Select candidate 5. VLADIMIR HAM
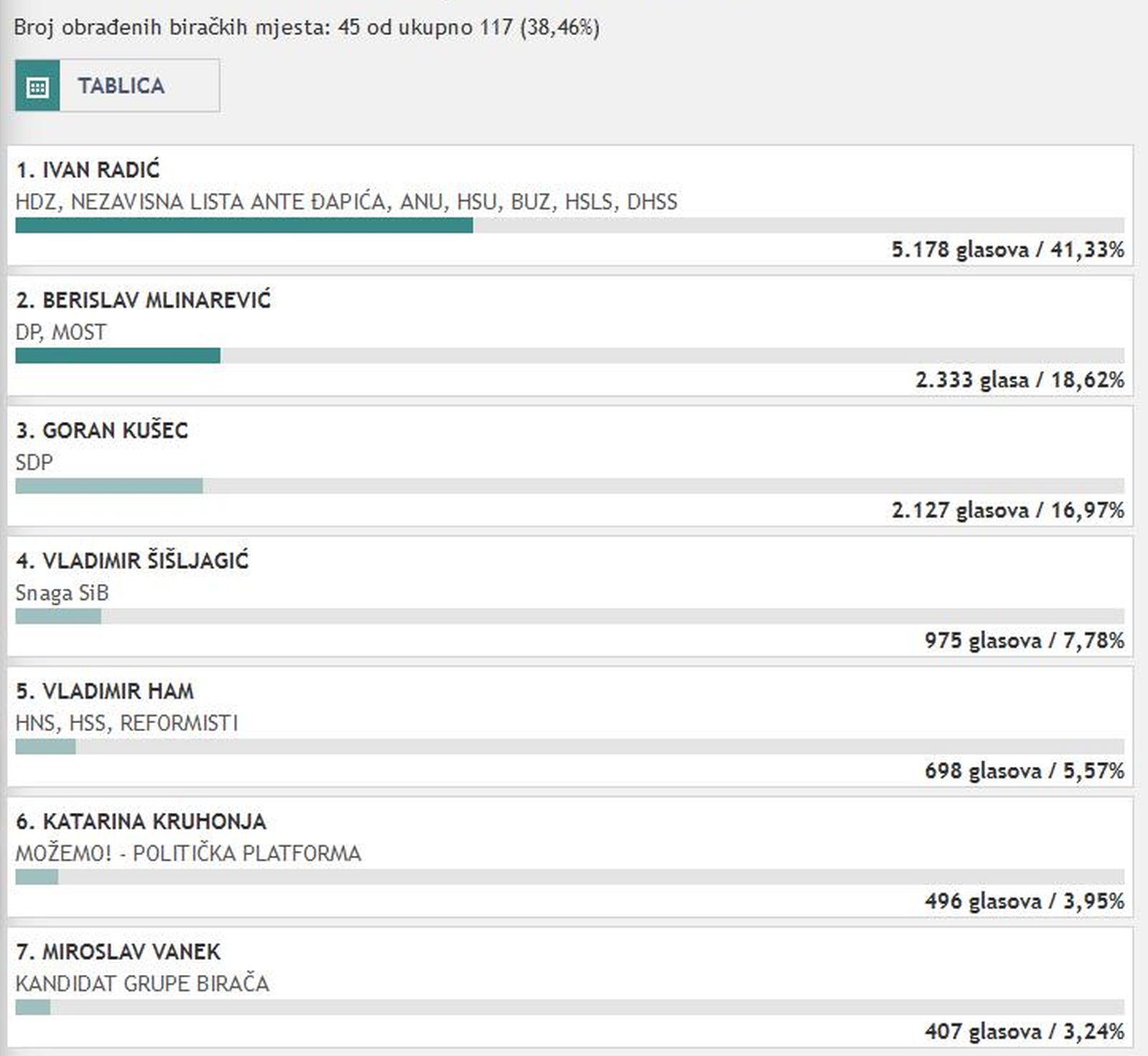The image size is (1148, 1056). (x=105, y=691)
